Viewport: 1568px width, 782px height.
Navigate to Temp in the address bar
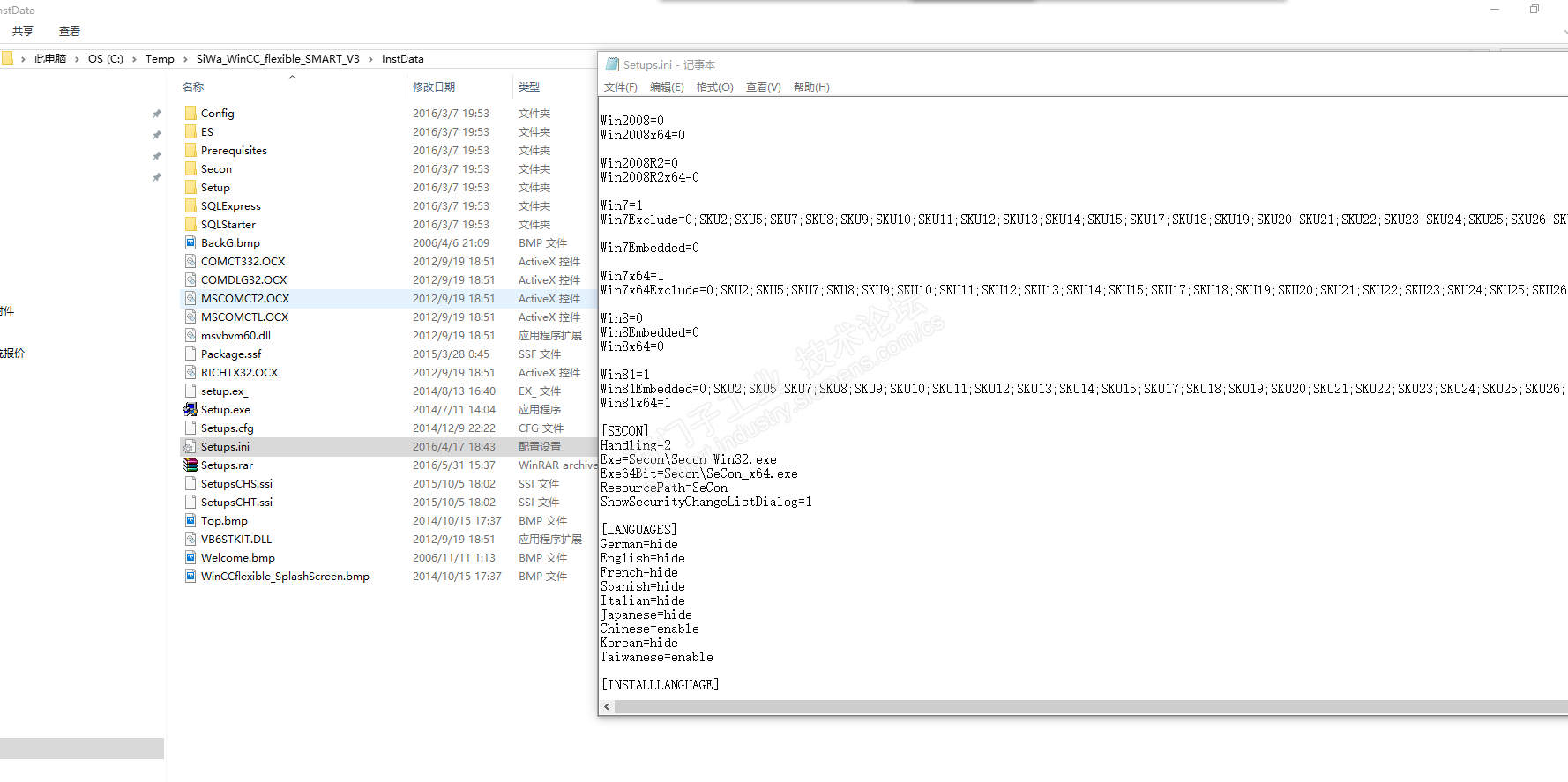[160, 59]
